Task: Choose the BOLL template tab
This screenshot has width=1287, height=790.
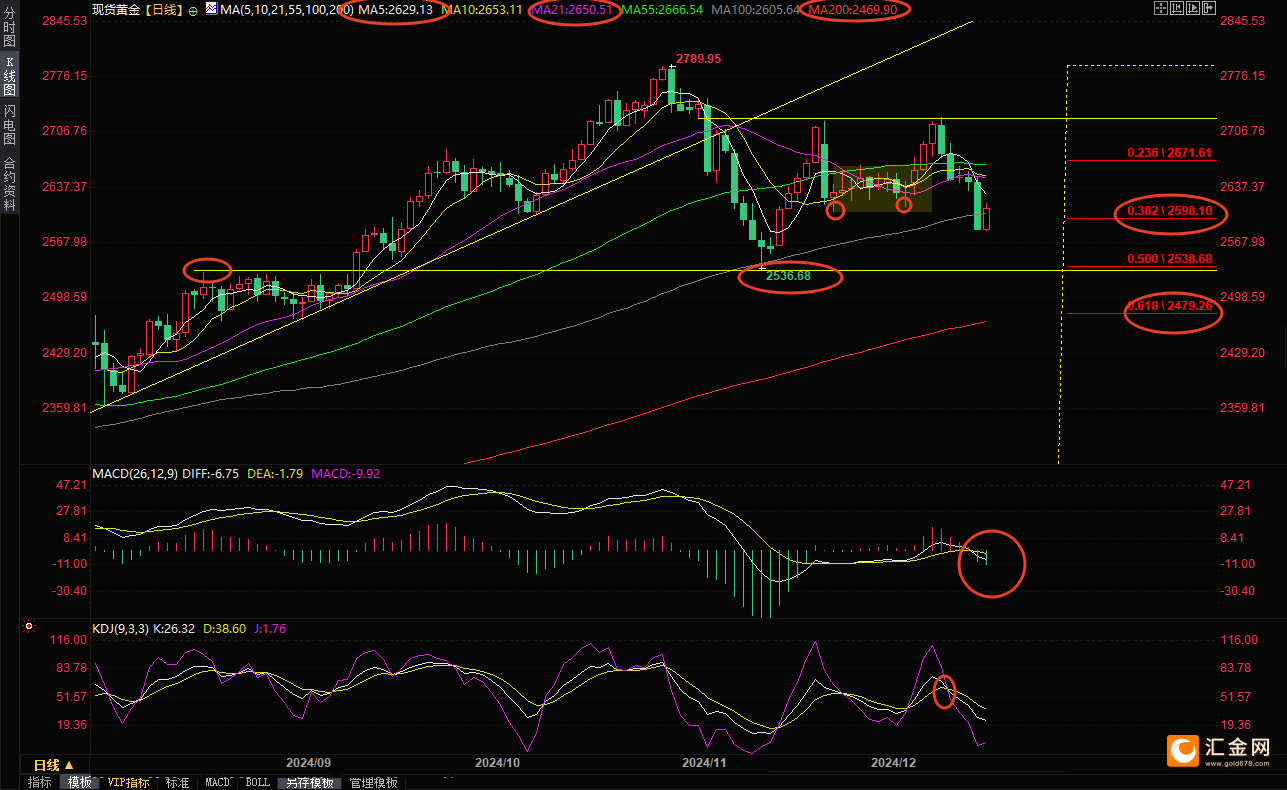Action: (257, 782)
